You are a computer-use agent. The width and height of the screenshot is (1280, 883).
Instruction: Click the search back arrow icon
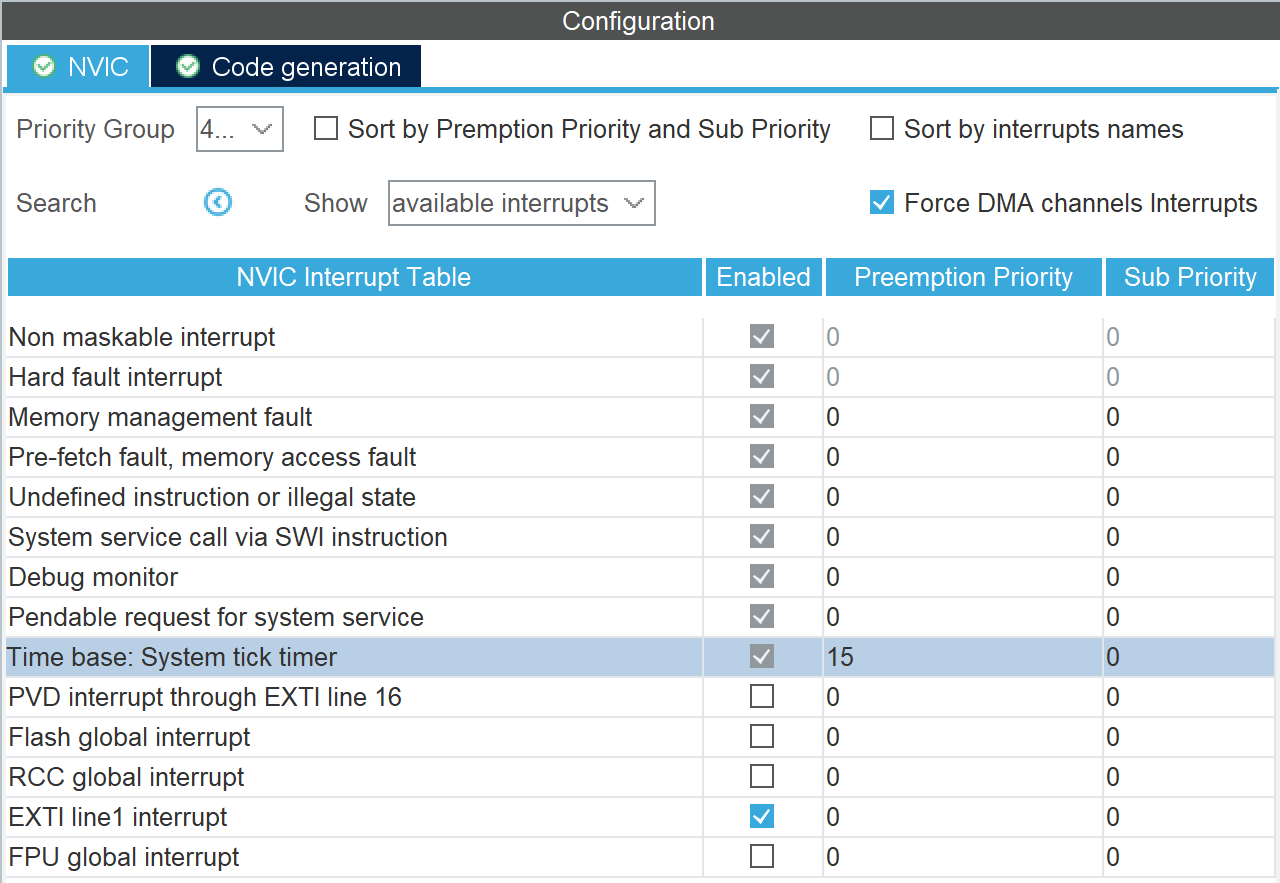(x=218, y=203)
